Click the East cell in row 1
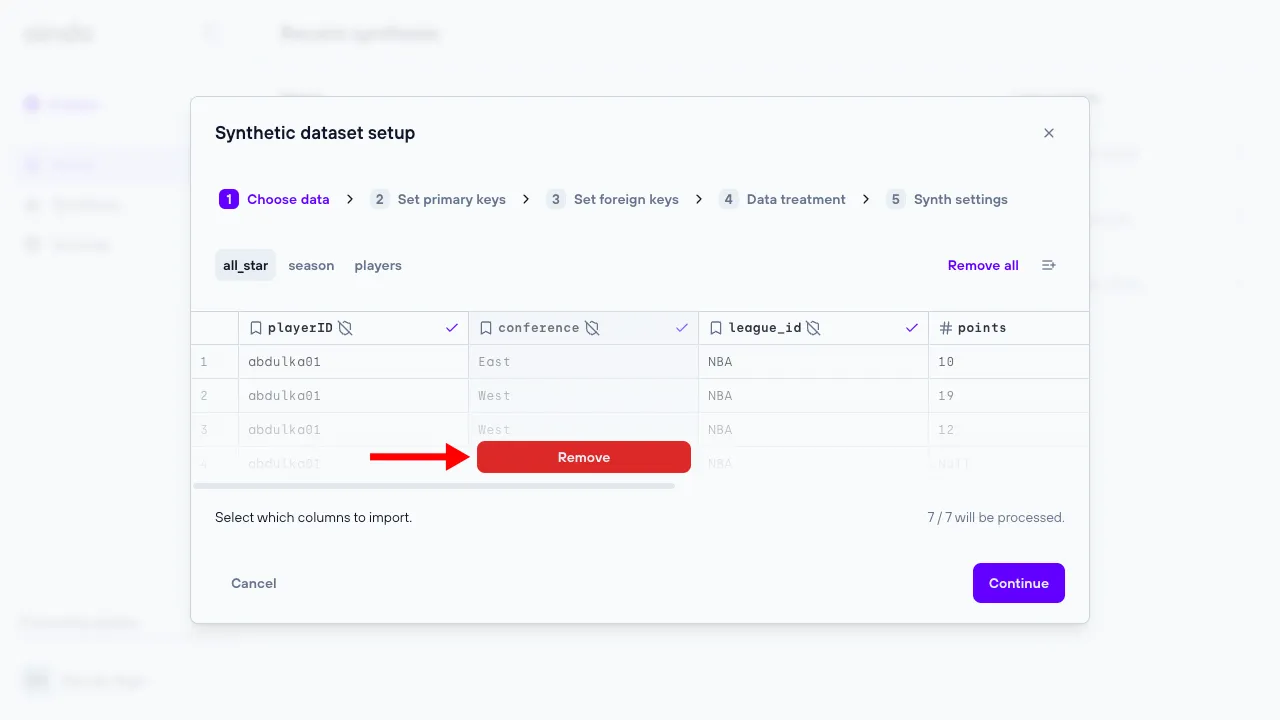Viewport: 1280px width, 720px height. [583, 362]
